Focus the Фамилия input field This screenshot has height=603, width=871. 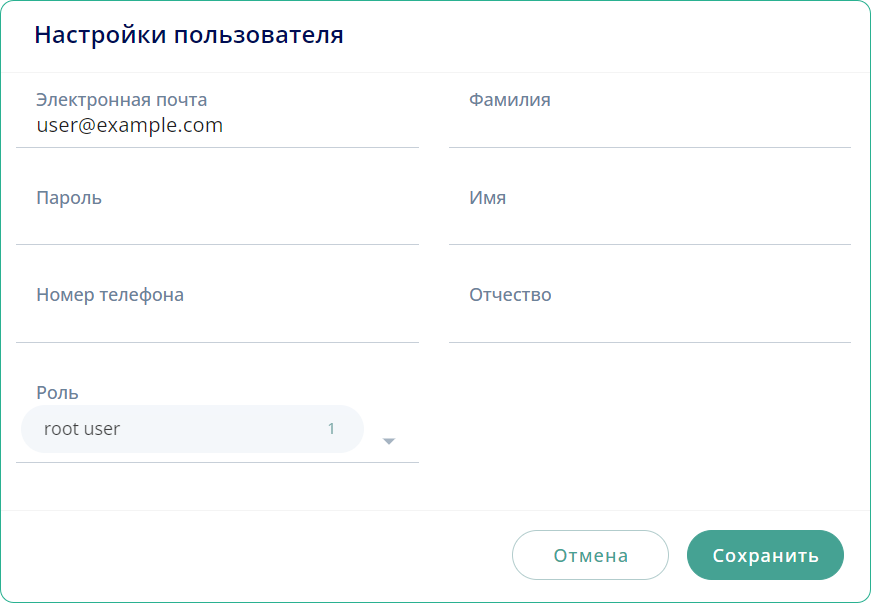(649, 127)
